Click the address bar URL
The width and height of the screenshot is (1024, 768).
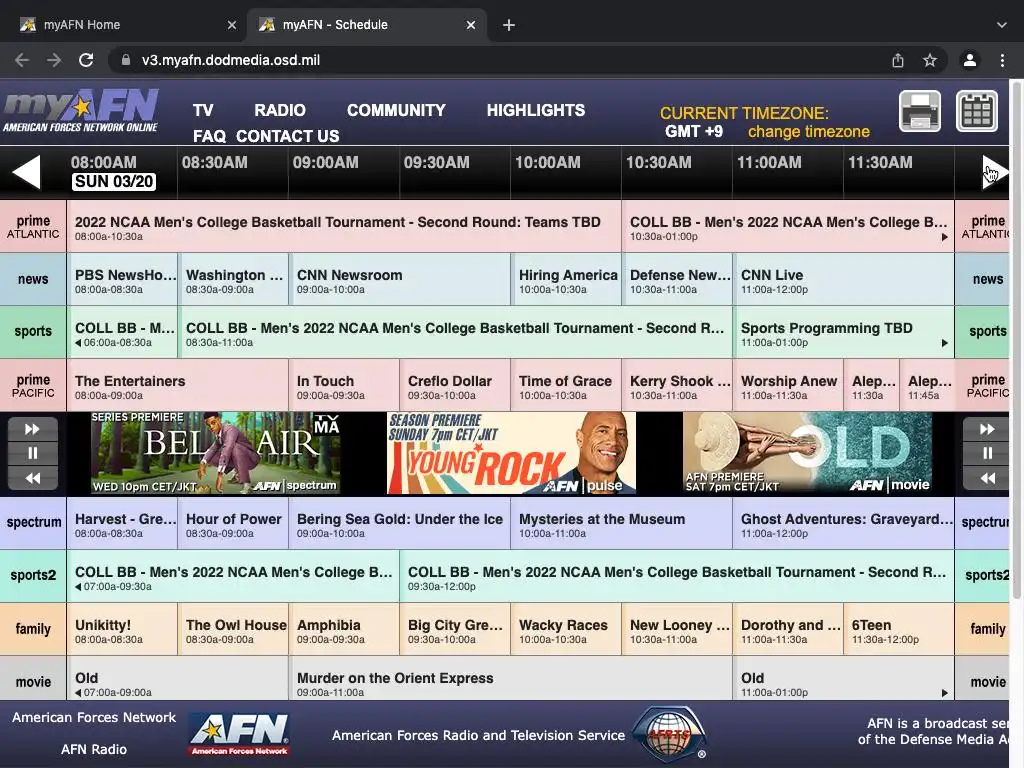231,60
